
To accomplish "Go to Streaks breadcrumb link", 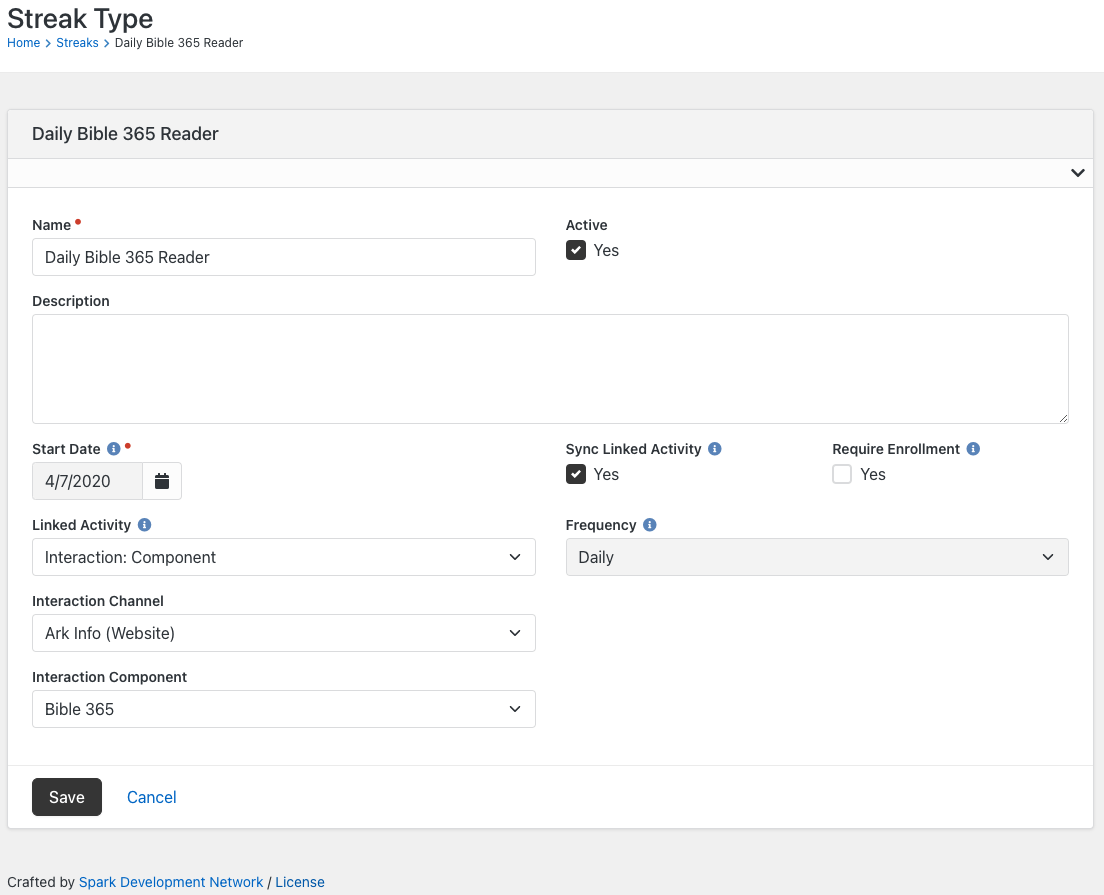I will pyautogui.click(x=77, y=42).
